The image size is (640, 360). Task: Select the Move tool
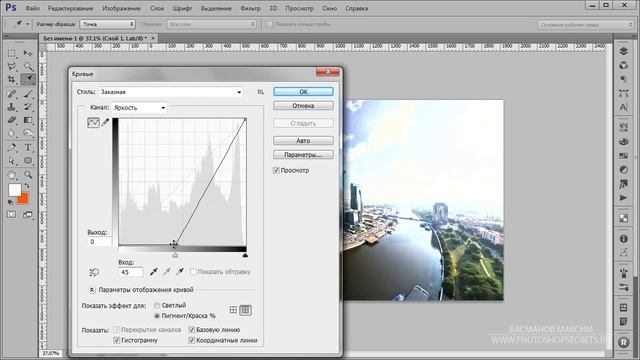pos(28,53)
